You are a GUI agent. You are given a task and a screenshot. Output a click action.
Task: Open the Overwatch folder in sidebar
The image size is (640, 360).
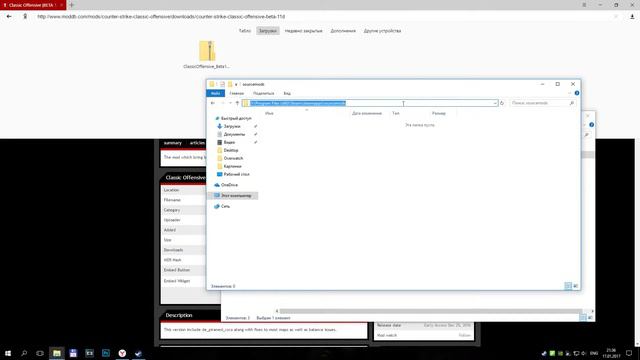pyautogui.click(x=233, y=158)
